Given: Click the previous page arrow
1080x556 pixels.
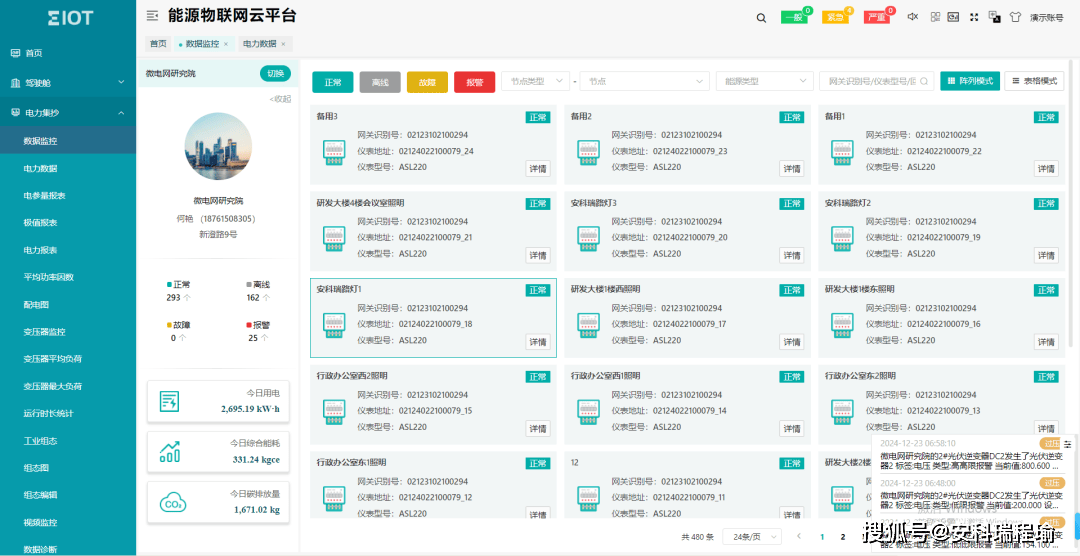Looking at the screenshot, I should (x=799, y=536).
